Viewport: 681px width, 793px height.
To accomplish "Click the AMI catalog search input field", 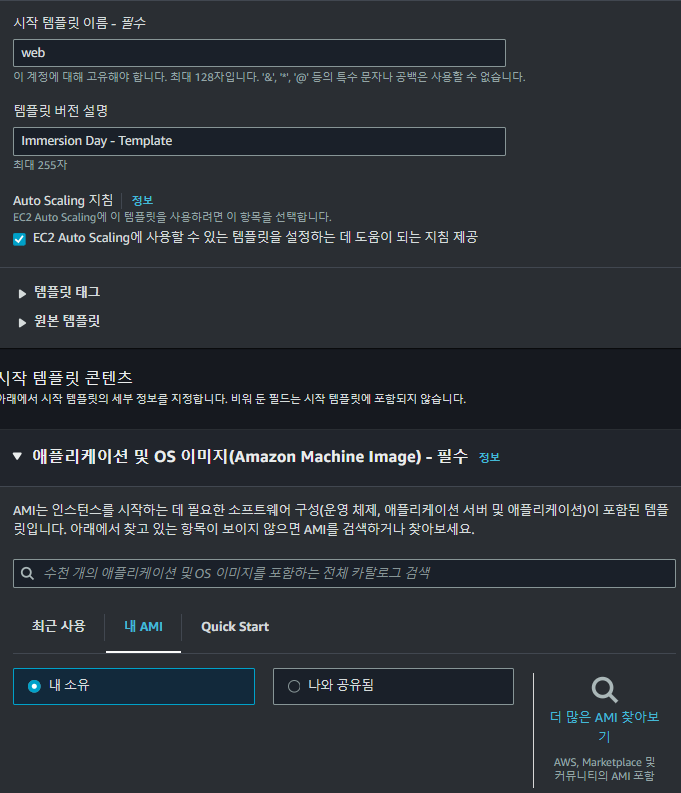I will pyautogui.click(x=344, y=573).
